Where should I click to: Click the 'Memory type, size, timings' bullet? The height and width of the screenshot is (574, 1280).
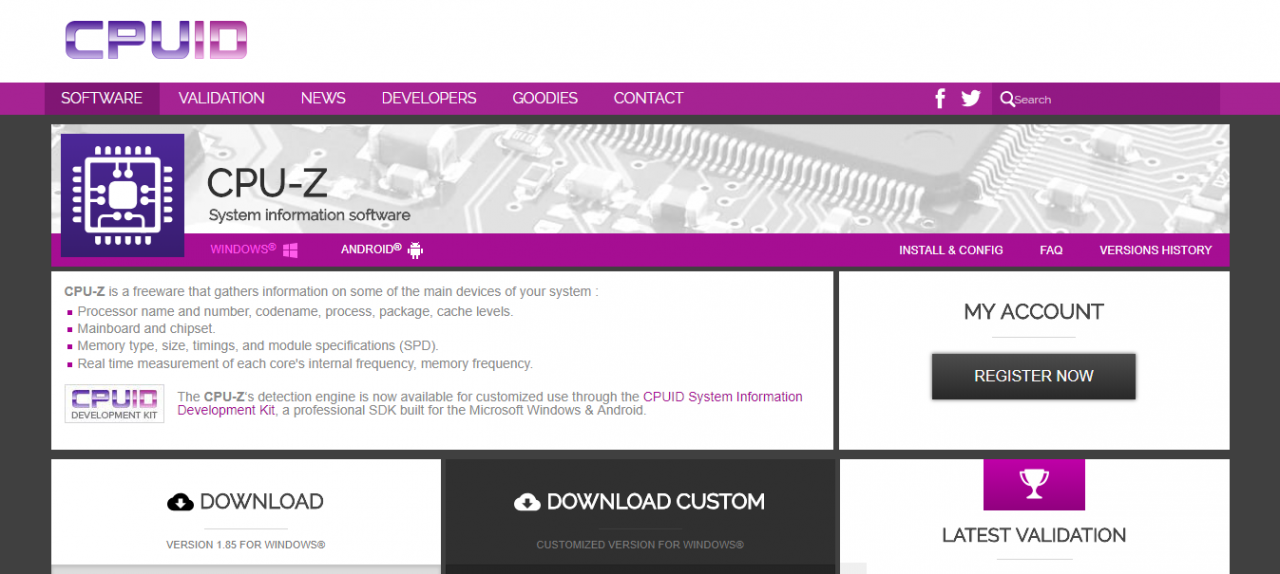point(258,346)
